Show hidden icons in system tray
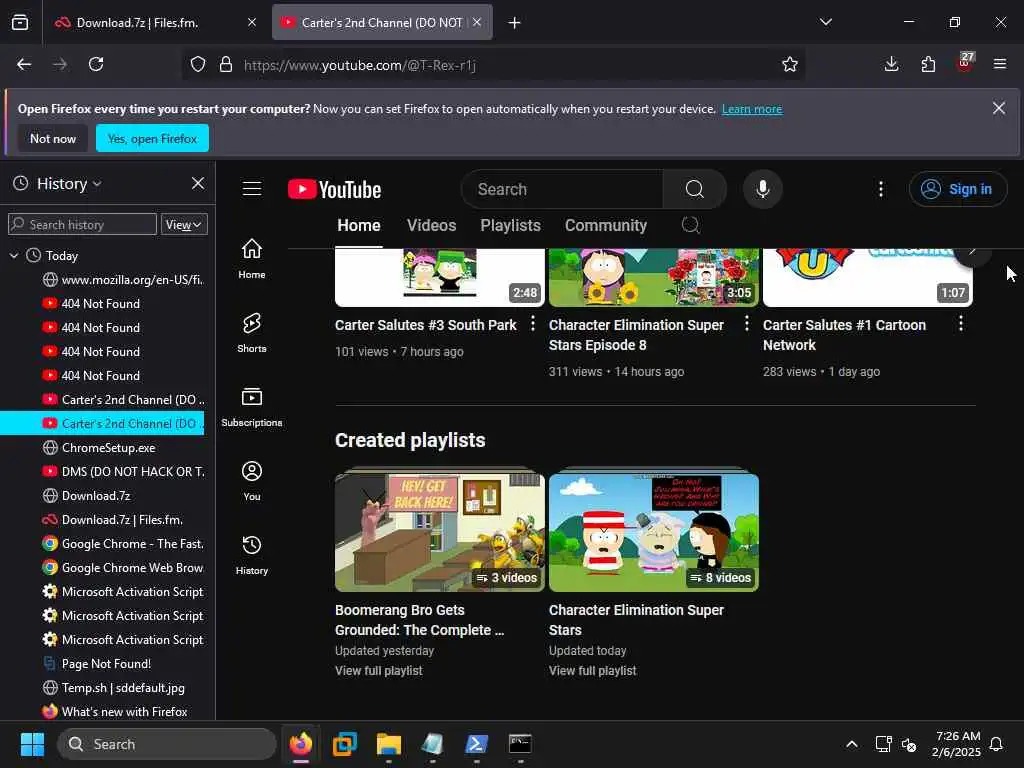Screen dimensions: 1024x768 click(x=852, y=744)
